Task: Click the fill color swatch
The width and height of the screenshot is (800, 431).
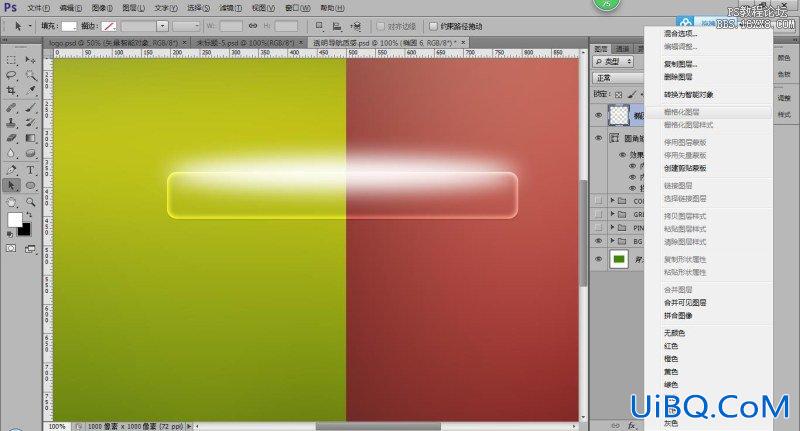Action: [x=69, y=26]
